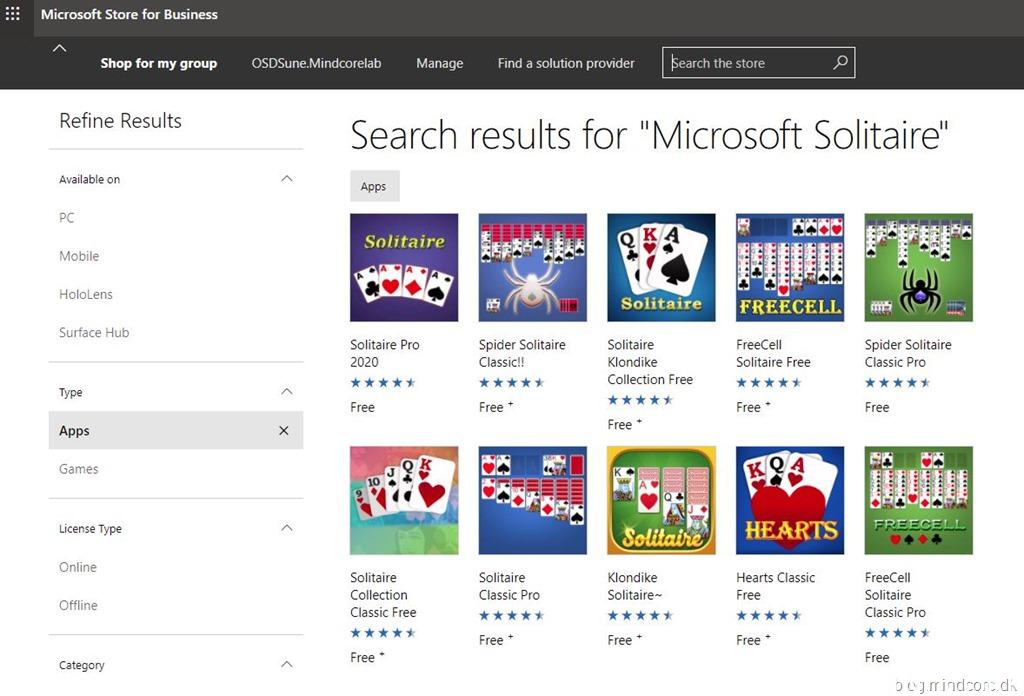The image size is (1024, 696).
Task: Open the Solitaire Pro 2020 app tile
Action: click(x=404, y=267)
